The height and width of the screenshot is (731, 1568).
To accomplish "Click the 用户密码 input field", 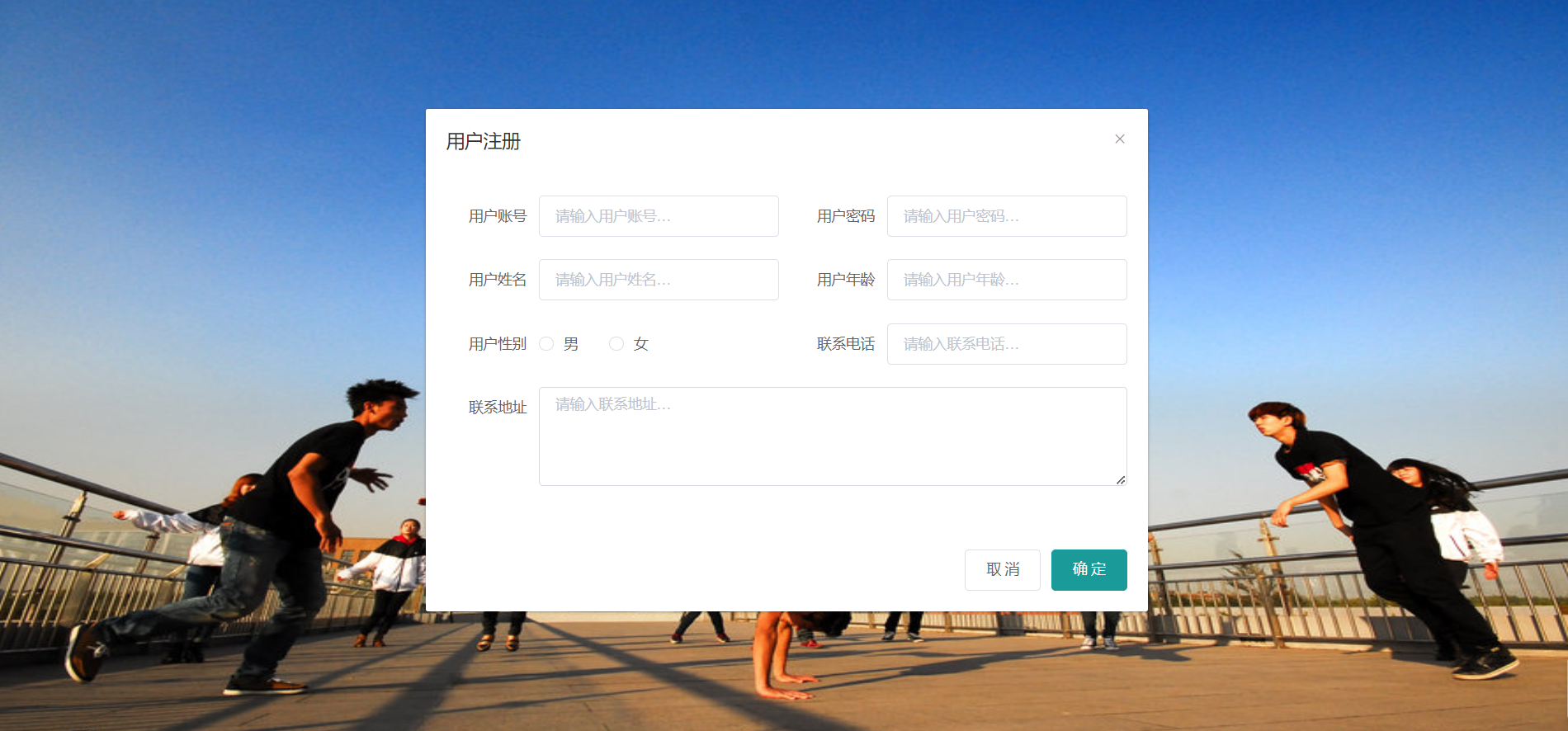I will [x=1007, y=216].
